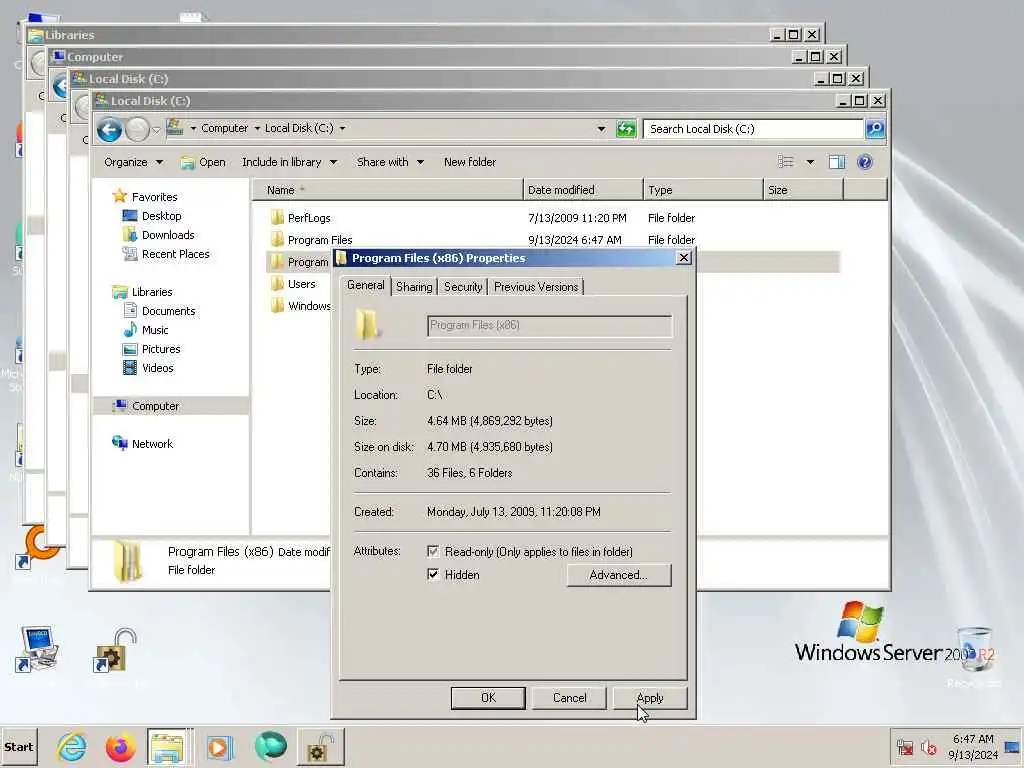Expand the address bar history dropdown
This screenshot has height=768, width=1024.
[x=601, y=129]
